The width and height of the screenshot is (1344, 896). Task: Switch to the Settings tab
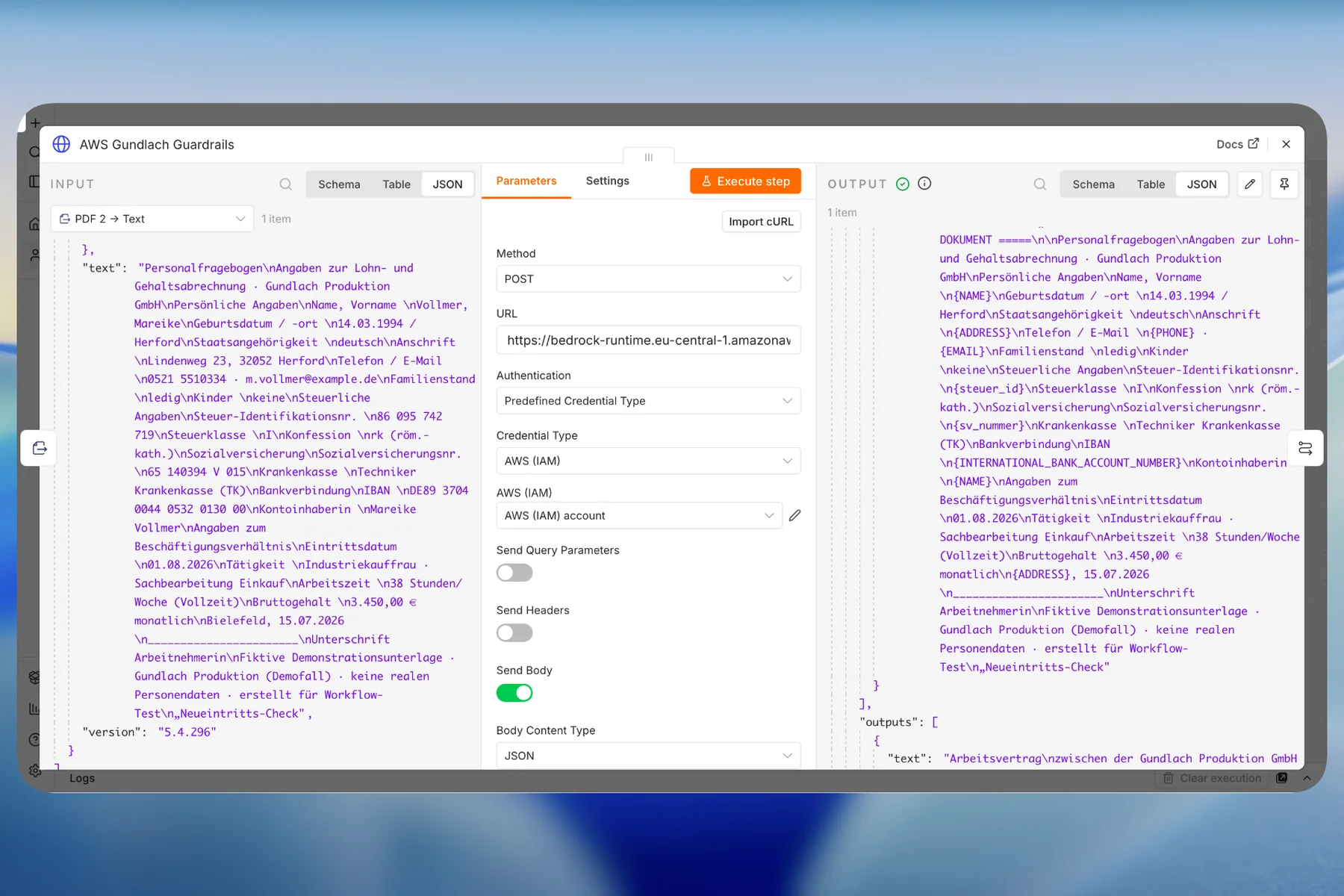(x=608, y=181)
